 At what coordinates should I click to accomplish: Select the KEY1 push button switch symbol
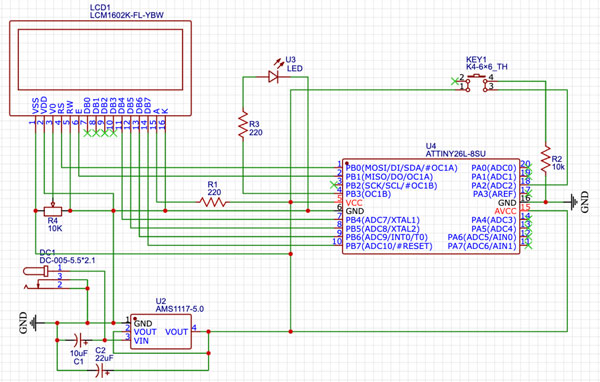coord(477,82)
